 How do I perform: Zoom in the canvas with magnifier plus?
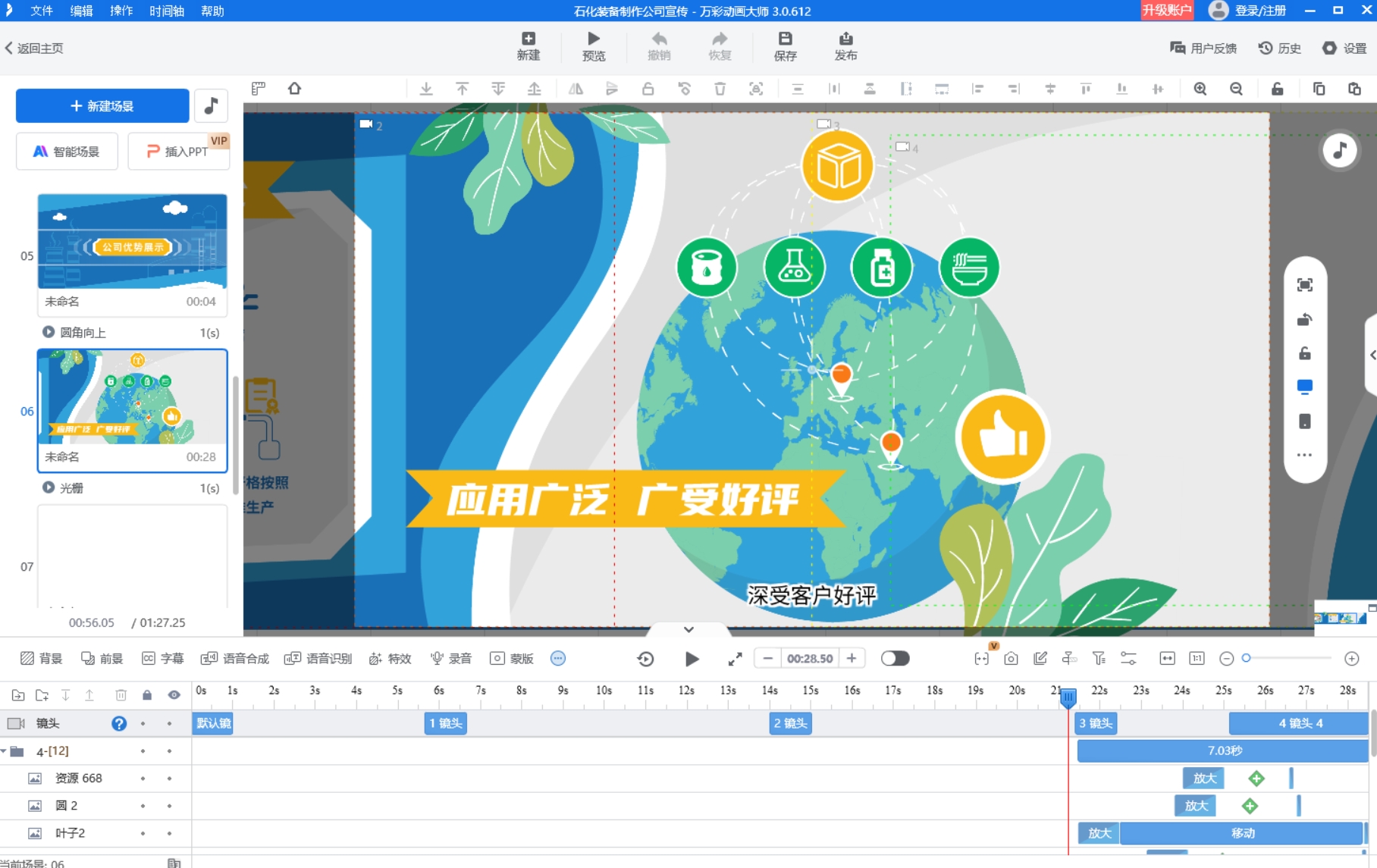click(1200, 89)
